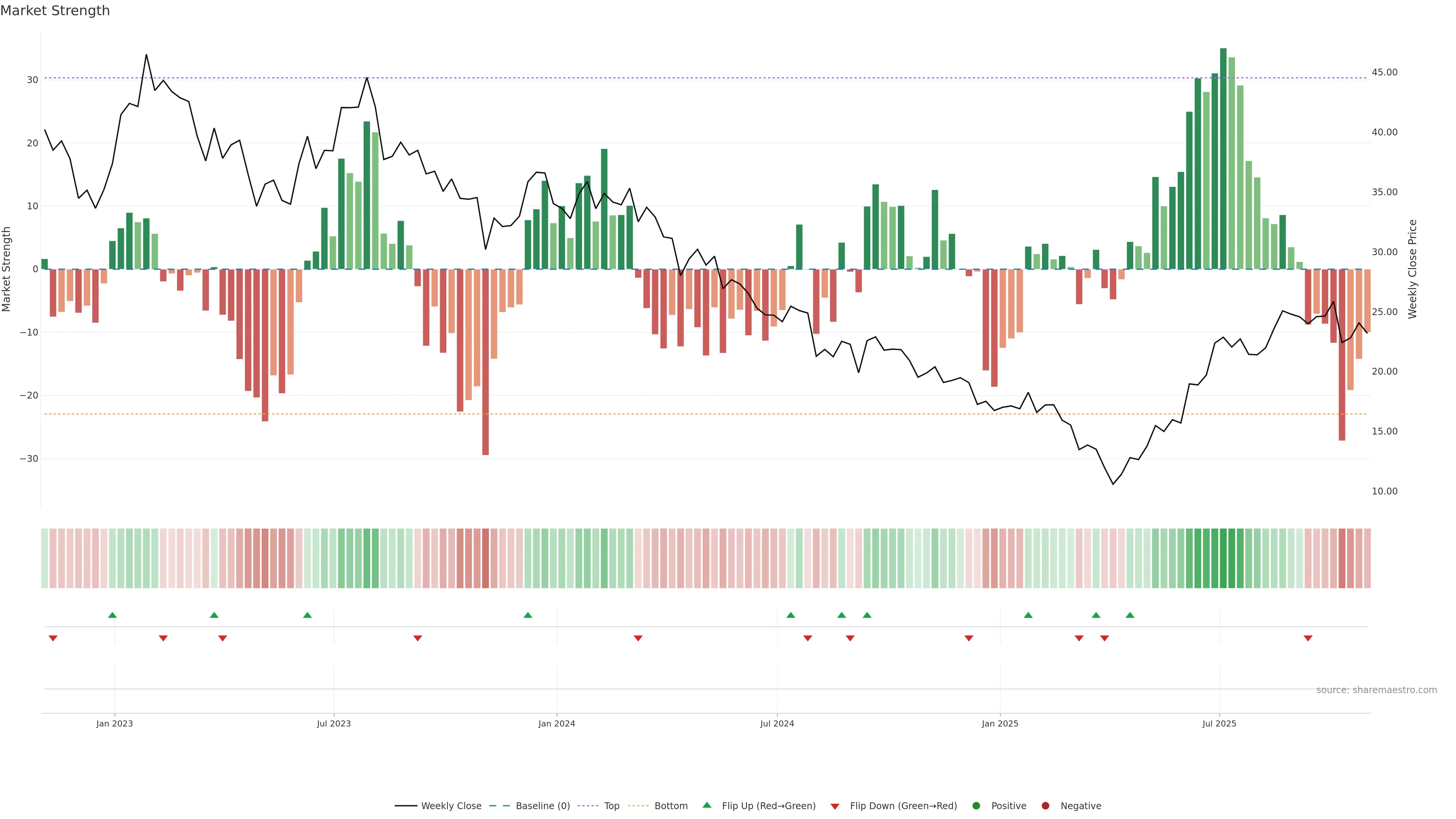Click the Jul 2025 x-axis date label
Screen dimensions: 1456x819
tap(1219, 723)
